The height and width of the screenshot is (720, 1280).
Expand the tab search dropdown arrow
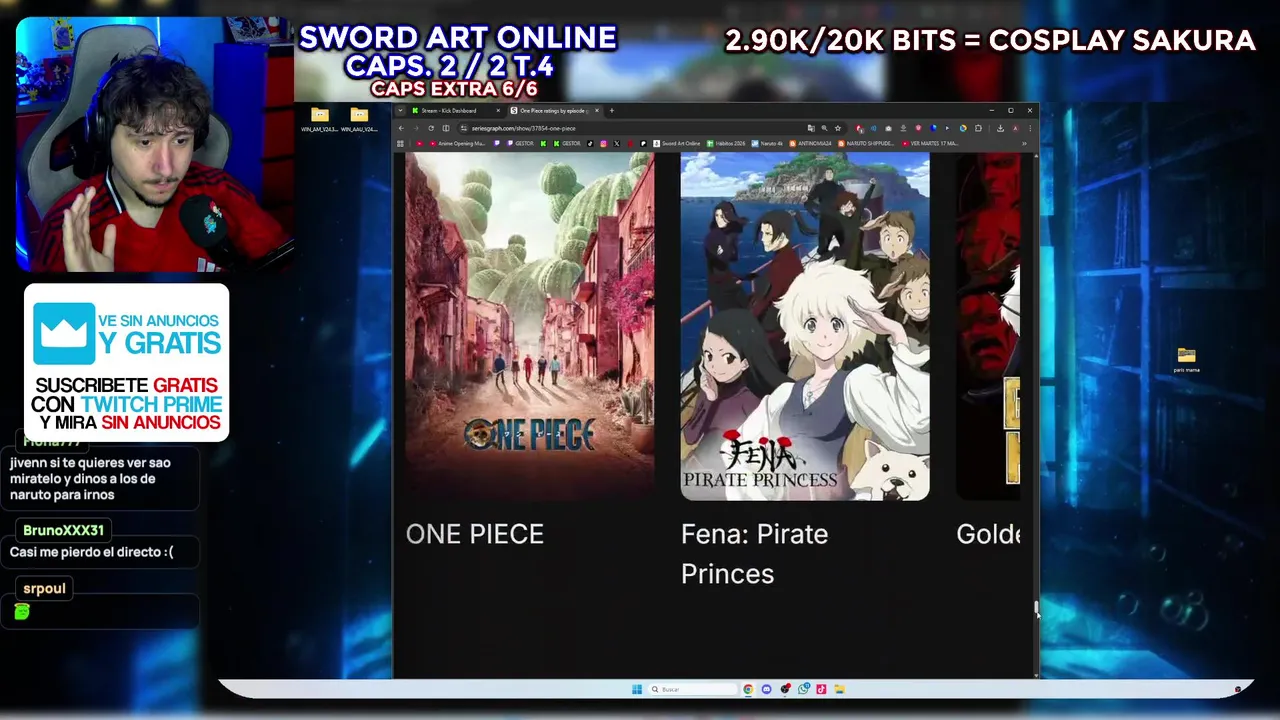tap(400, 110)
